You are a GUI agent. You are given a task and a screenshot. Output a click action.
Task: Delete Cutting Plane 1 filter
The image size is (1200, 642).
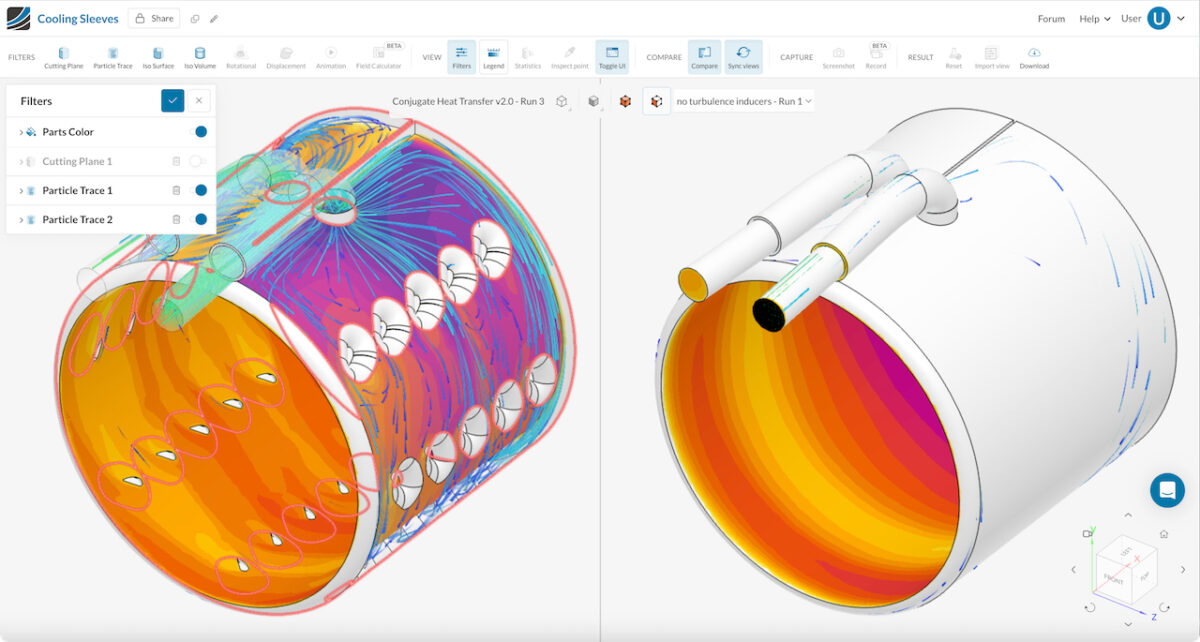coord(176,161)
